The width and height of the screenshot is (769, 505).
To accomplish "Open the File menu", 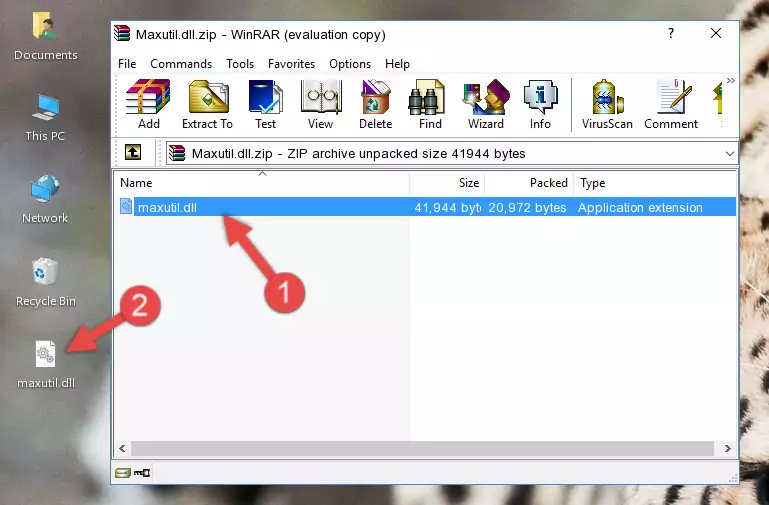I will (127, 64).
